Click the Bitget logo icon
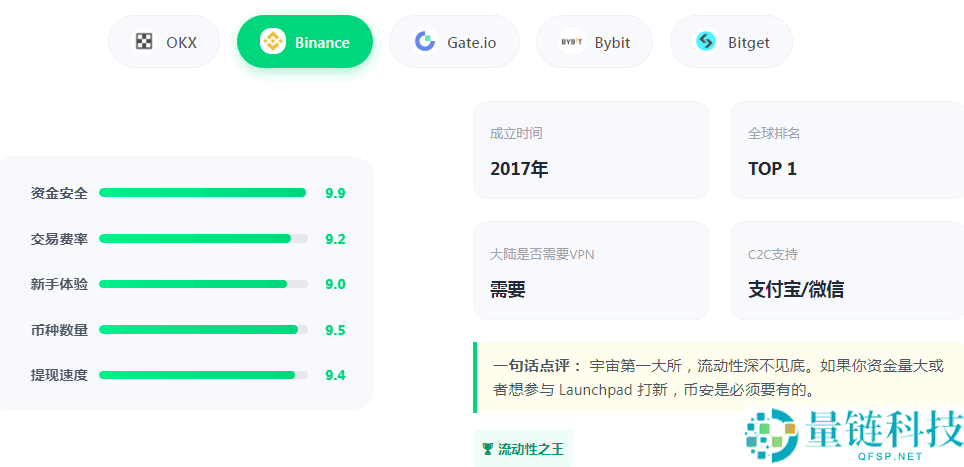This screenshot has height=467, width=964. pyautogui.click(x=706, y=42)
